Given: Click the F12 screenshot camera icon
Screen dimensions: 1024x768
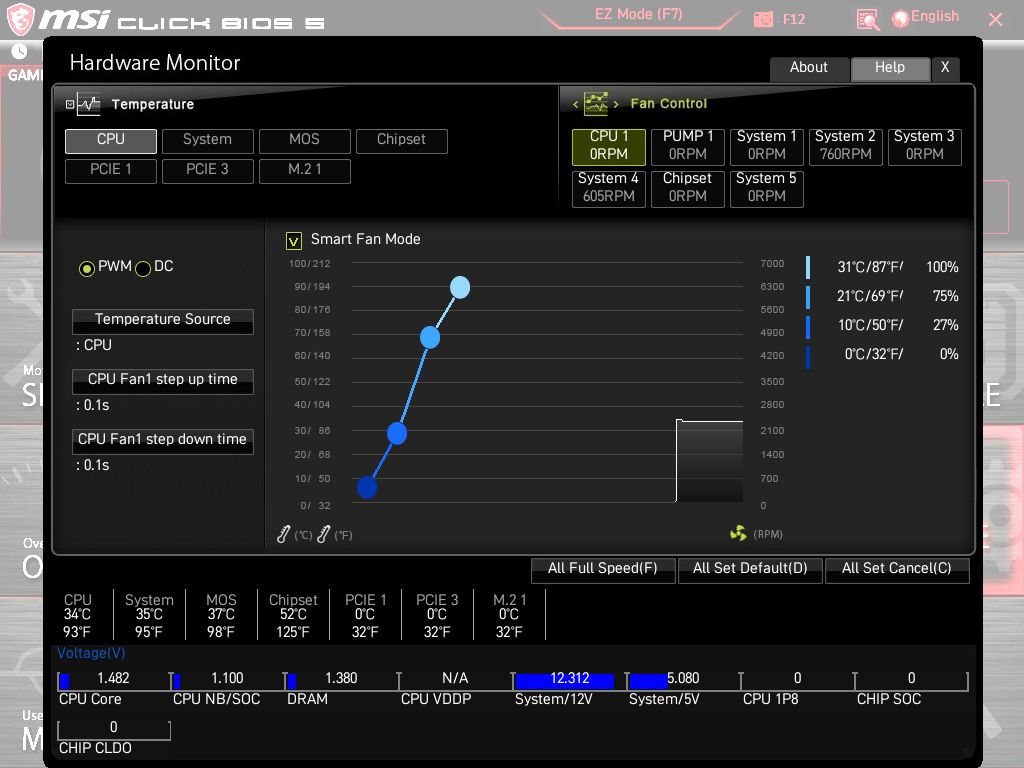Looking at the screenshot, I should tap(763, 20).
